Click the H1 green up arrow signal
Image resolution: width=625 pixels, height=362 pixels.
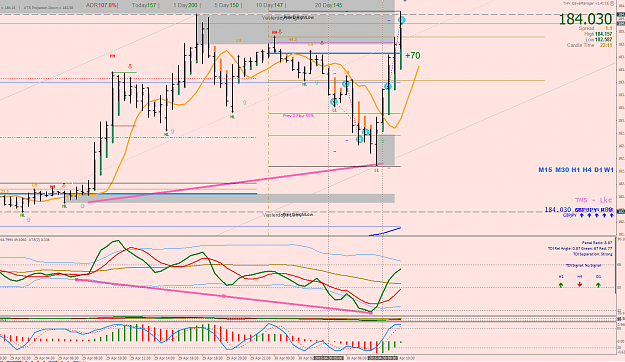[x=561, y=285]
